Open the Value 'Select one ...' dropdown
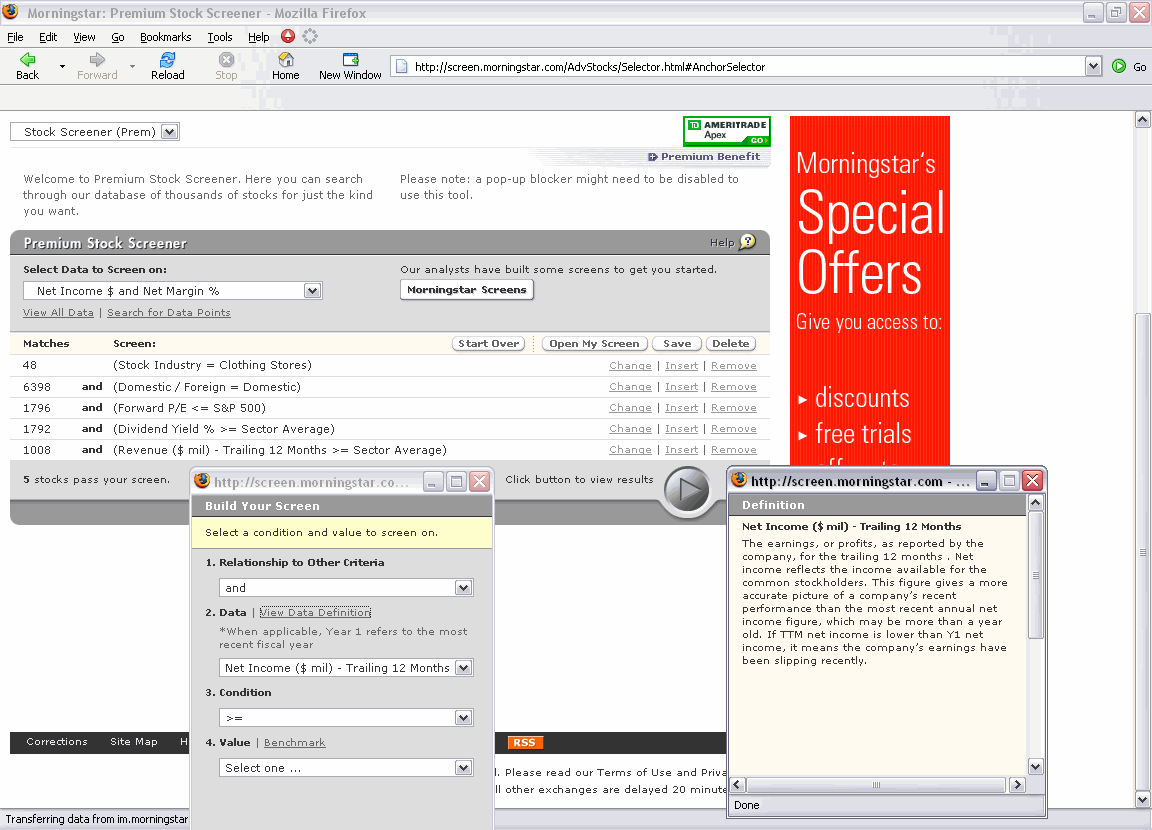Image resolution: width=1152 pixels, height=830 pixels. click(x=462, y=768)
